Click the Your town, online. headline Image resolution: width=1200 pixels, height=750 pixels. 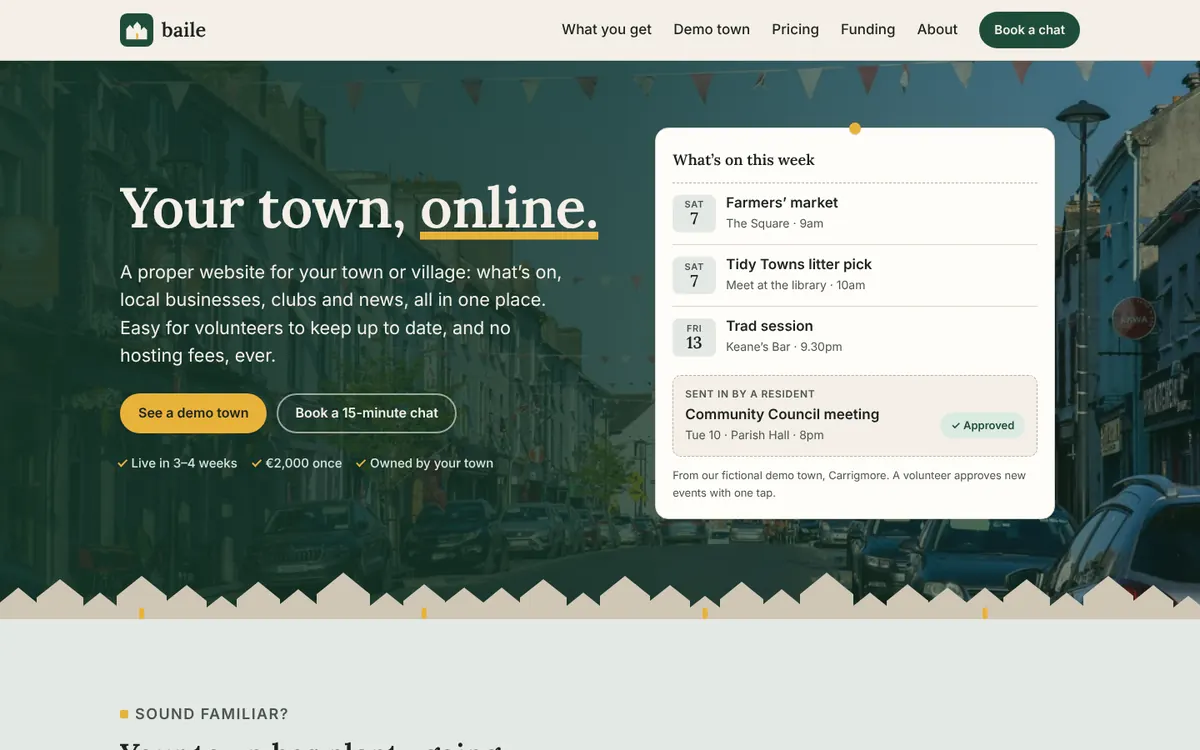(x=359, y=208)
